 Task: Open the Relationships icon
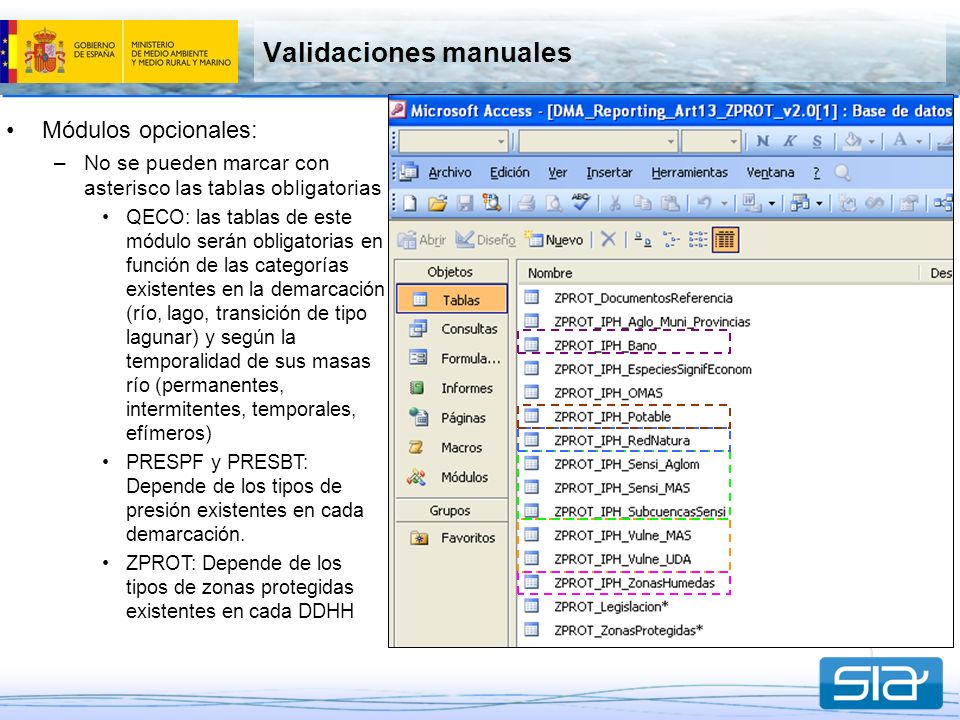(943, 203)
